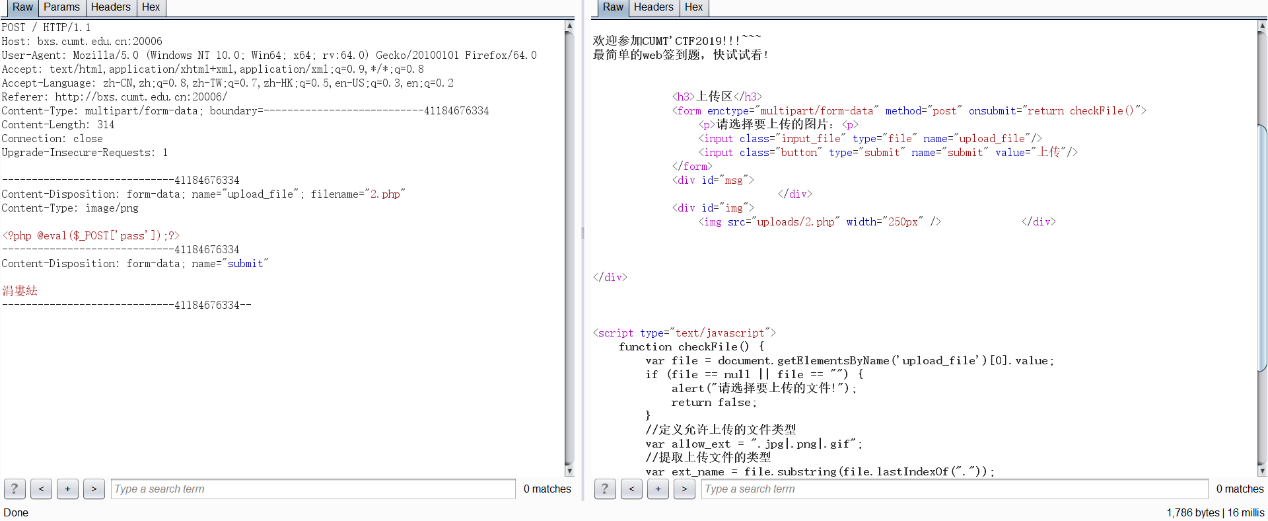Viewport: 1268px width, 521px height.
Task: Click the img src "uploads/2.php" line in response
Action: [820, 222]
